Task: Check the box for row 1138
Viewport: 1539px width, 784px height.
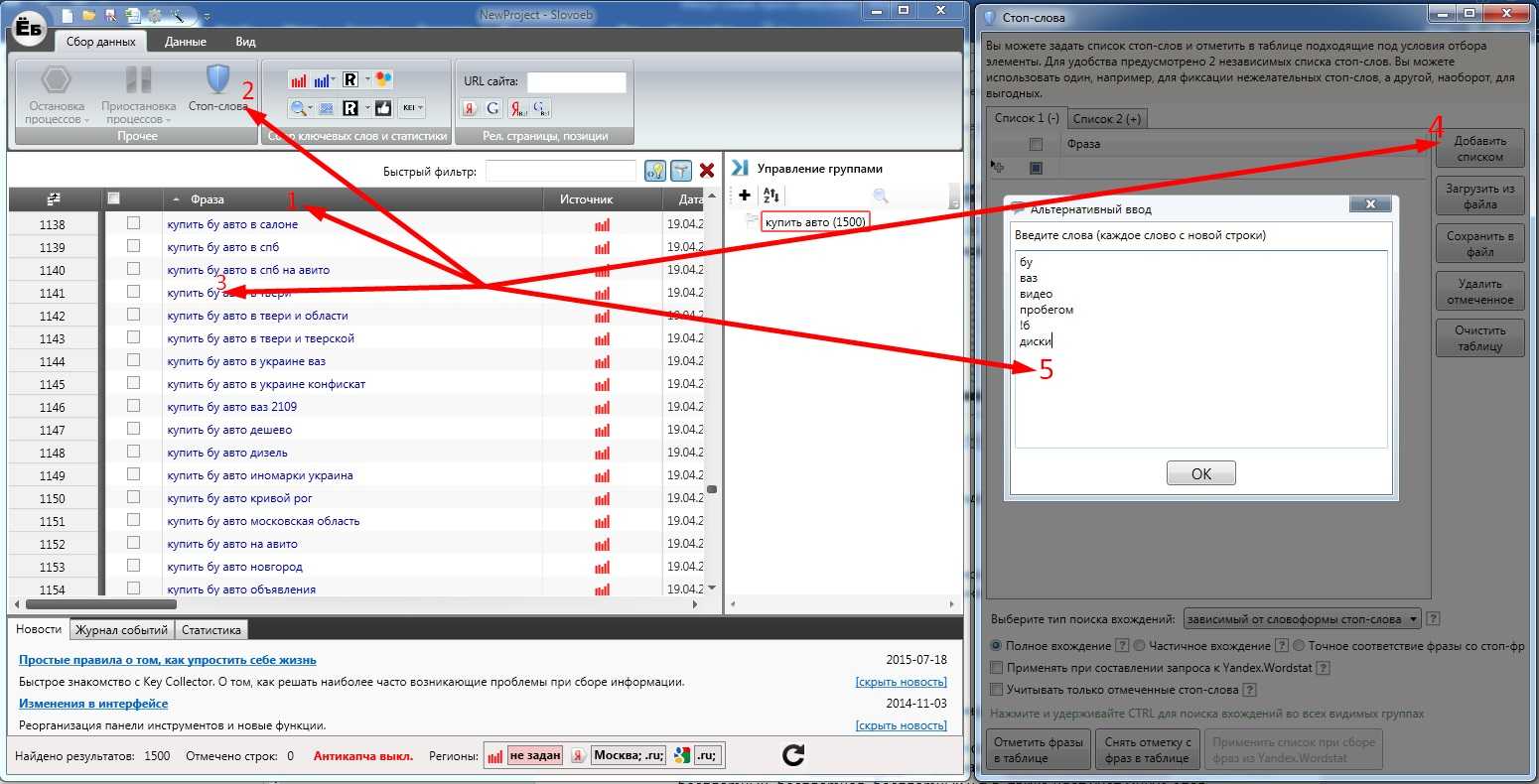Action: (x=133, y=224)
